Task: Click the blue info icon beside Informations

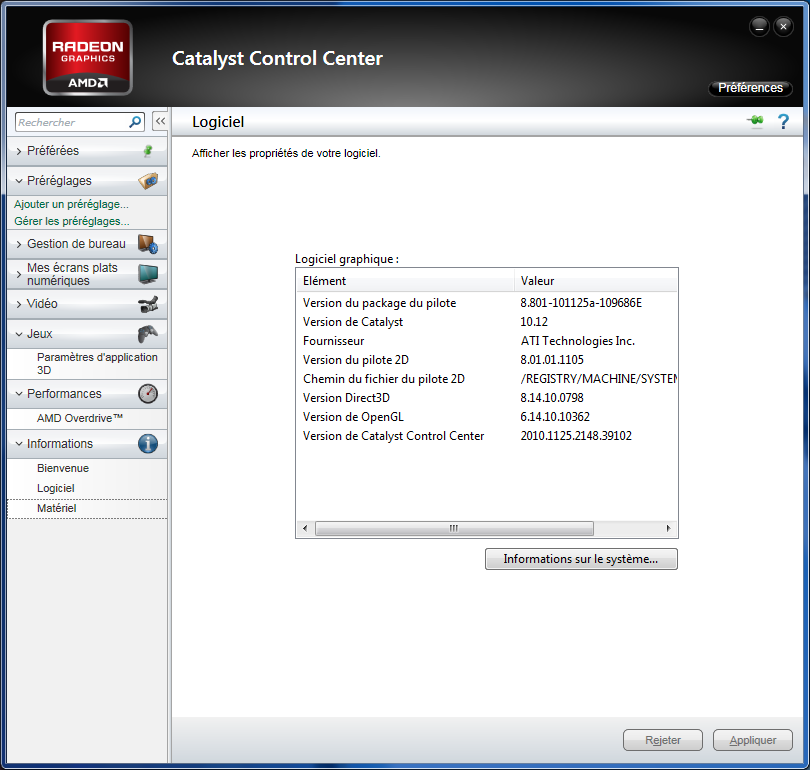Action: click(x=150, y=443)
